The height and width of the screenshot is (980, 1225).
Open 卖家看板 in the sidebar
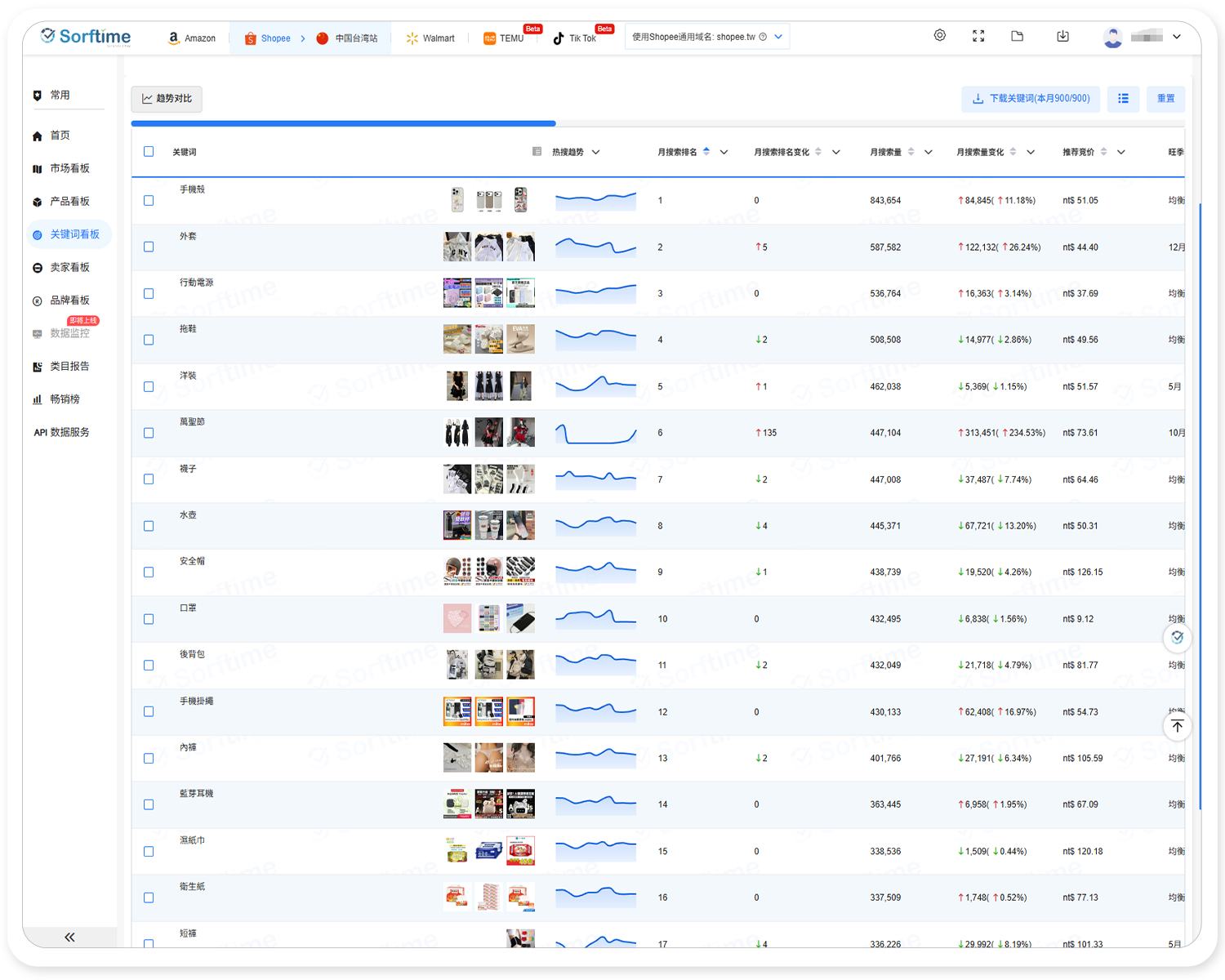click(69, 268)
